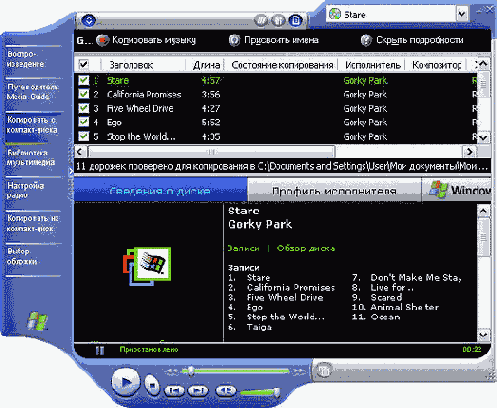Sort by the Состояние копирования column header
This screenshot has height=408, width=497.
pos(282,65)
